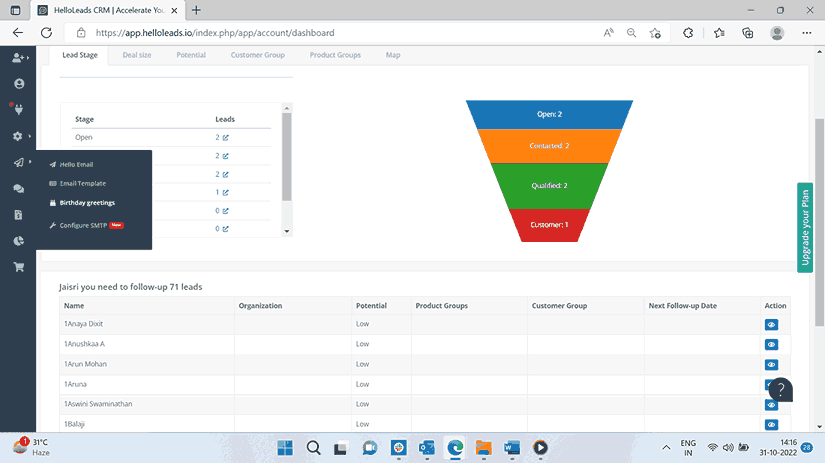Select Hello Email in flyout menu
This screenshot has height=463, width=825.
tap(72, 165)
